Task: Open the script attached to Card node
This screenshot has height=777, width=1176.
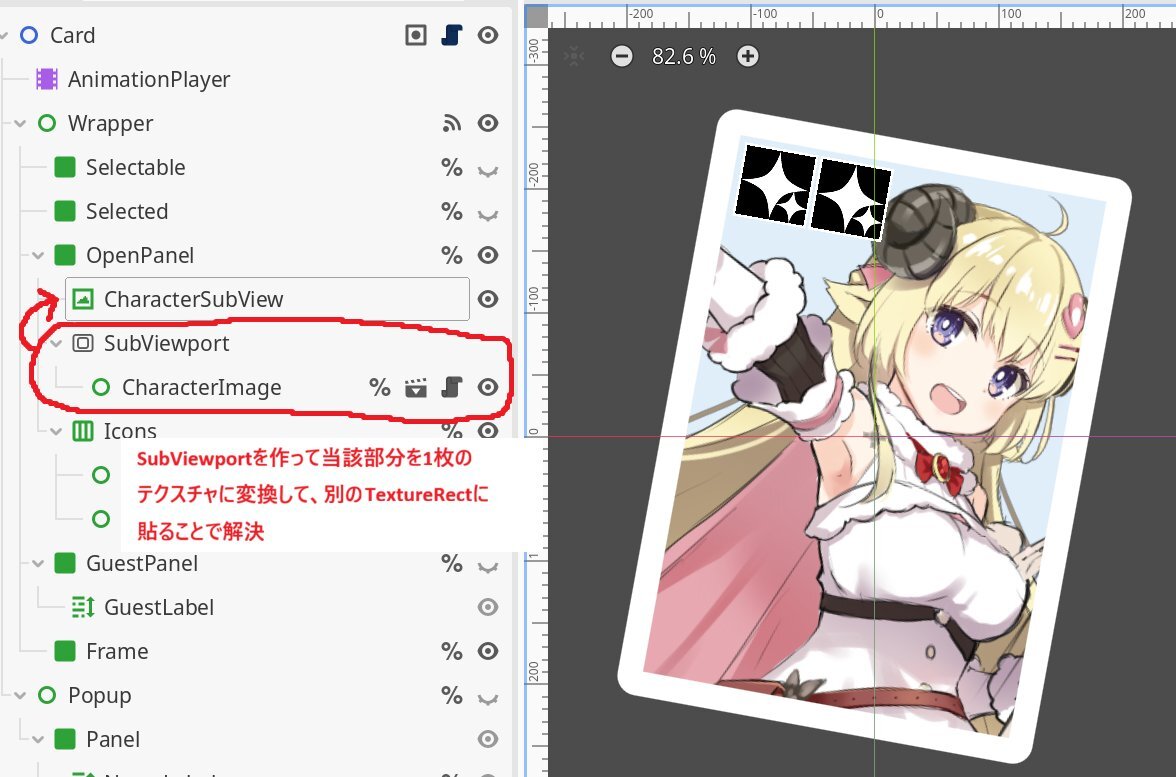Action: [x=452, y=35]
